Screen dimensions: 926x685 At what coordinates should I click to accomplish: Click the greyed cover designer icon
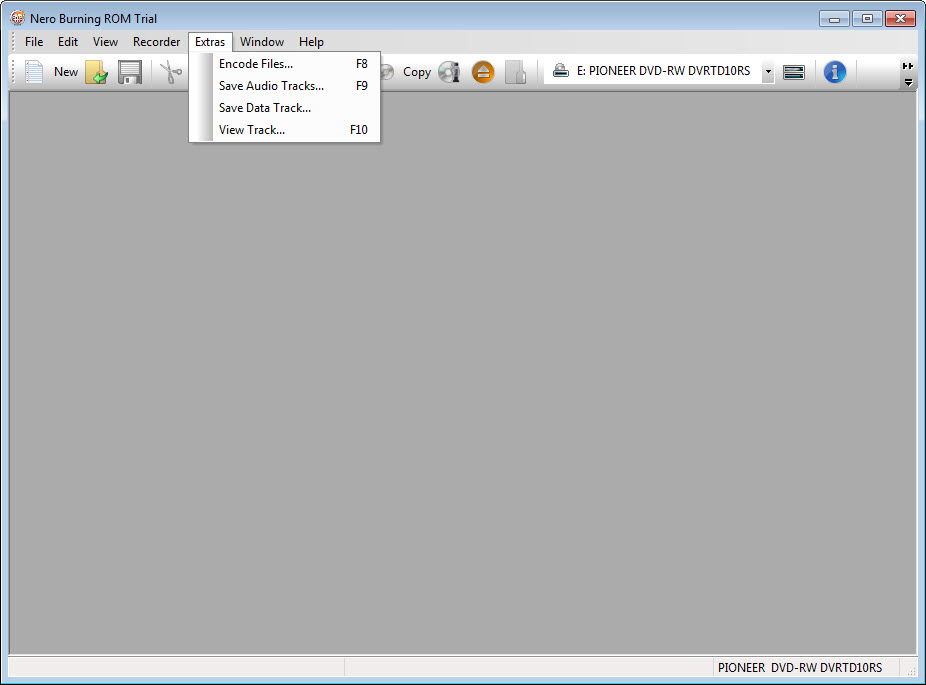pyautogui.click(x=516, y=72)
